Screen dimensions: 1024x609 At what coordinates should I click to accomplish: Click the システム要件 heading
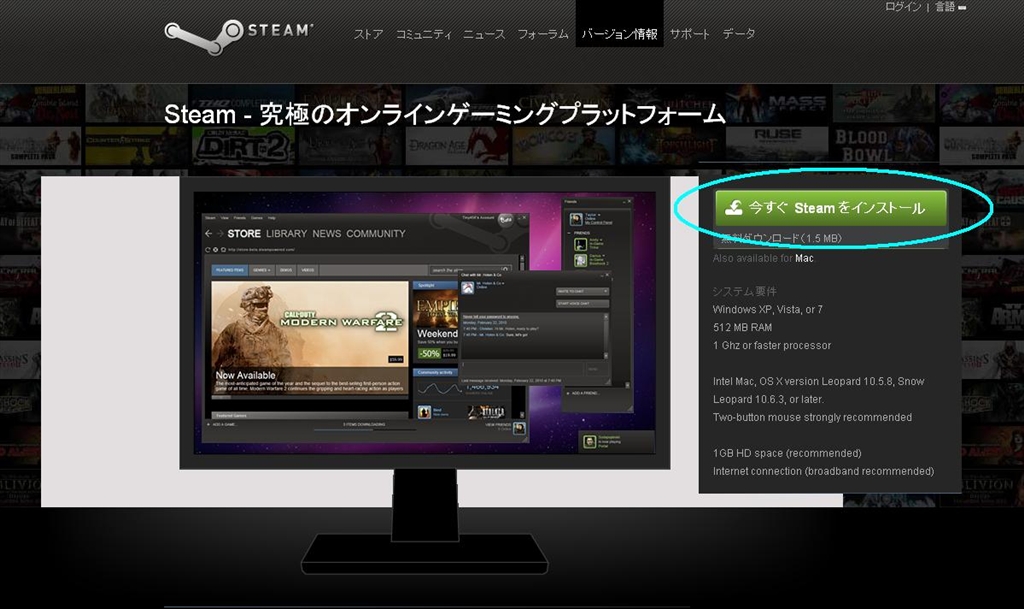coord(744,291)
